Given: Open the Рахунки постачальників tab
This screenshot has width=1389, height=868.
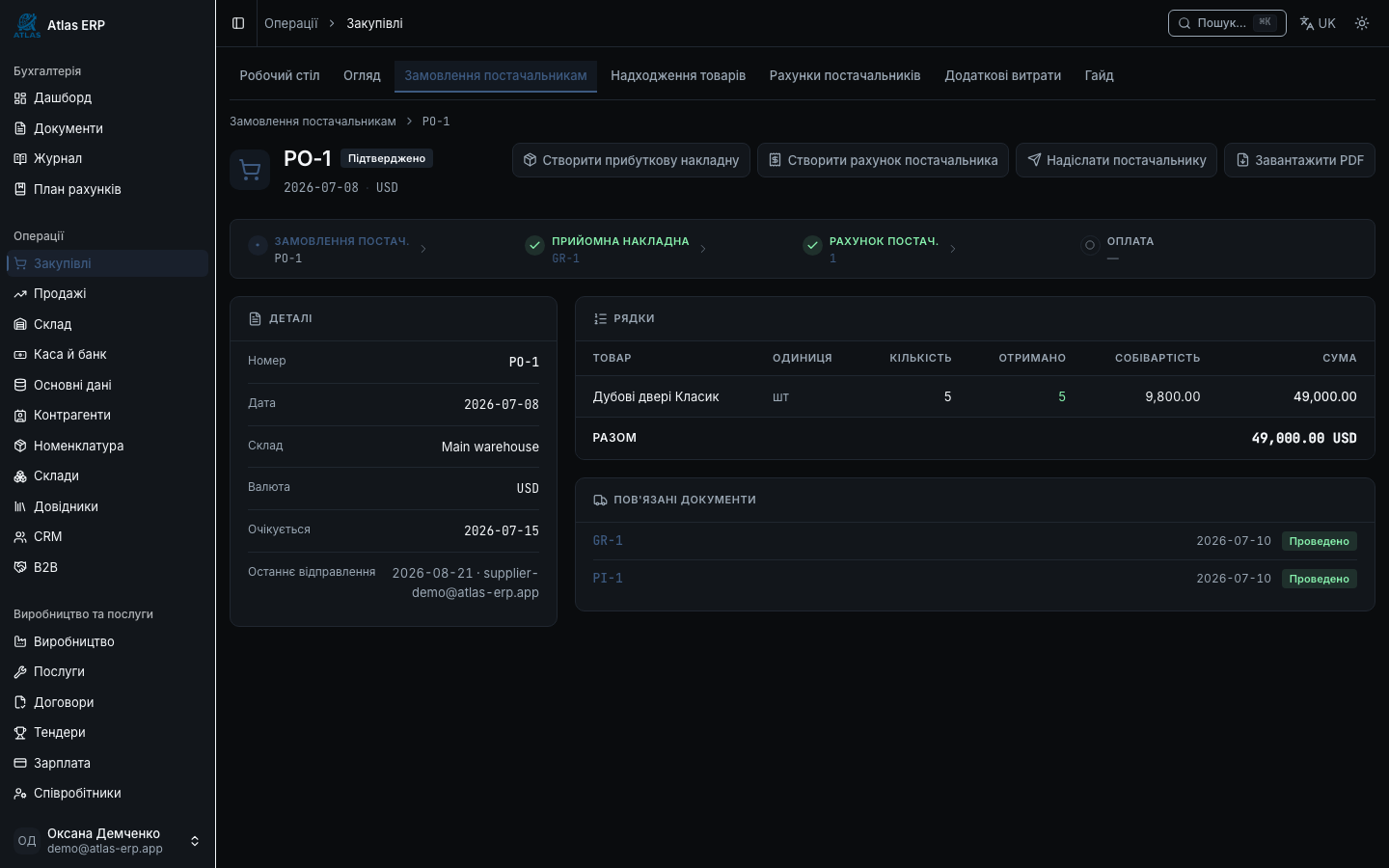Looking at the screenshot, I should pyautogui.click(x=845, y=75).
